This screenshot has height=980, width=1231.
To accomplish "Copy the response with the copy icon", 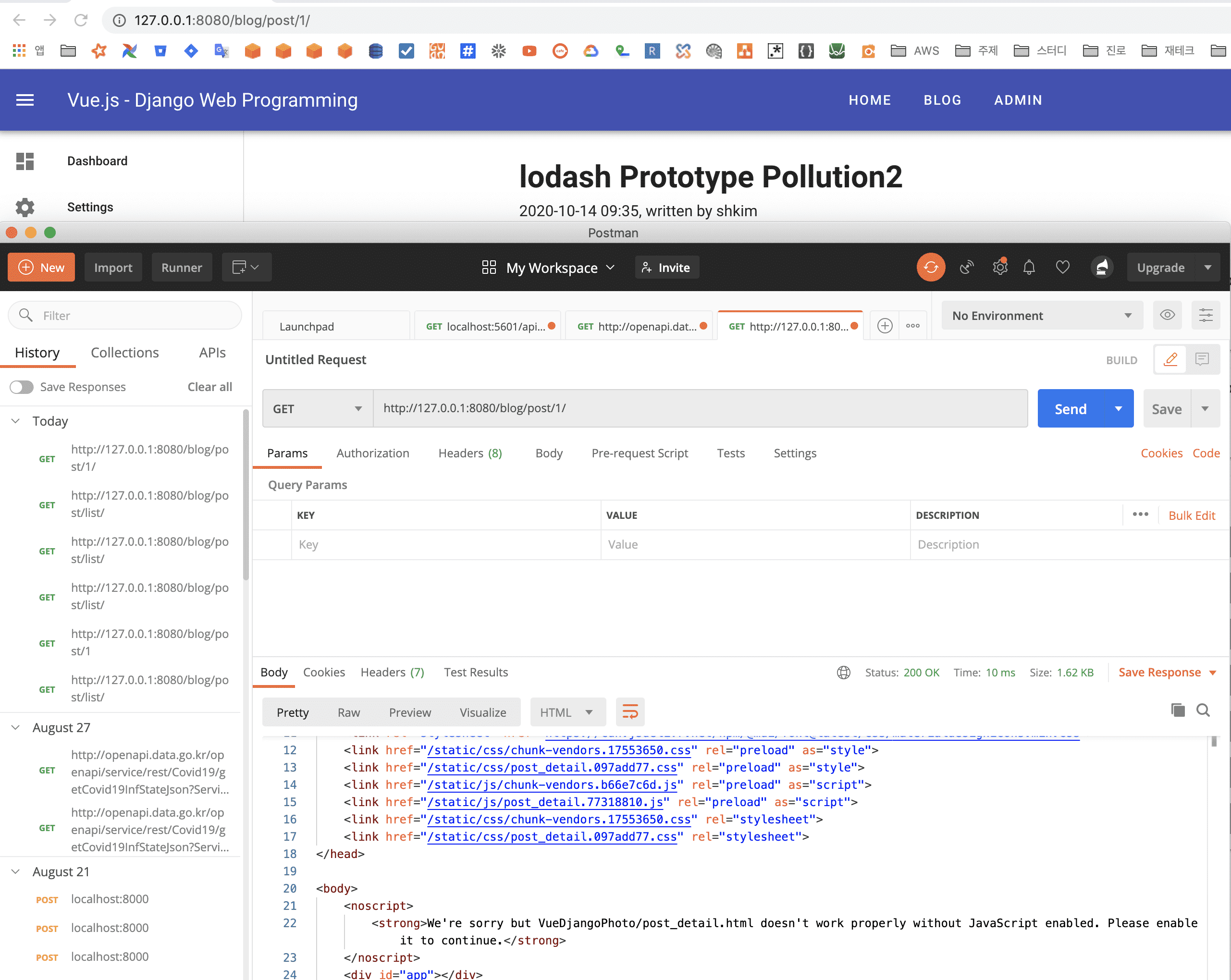I will (x=1177, y=710).
